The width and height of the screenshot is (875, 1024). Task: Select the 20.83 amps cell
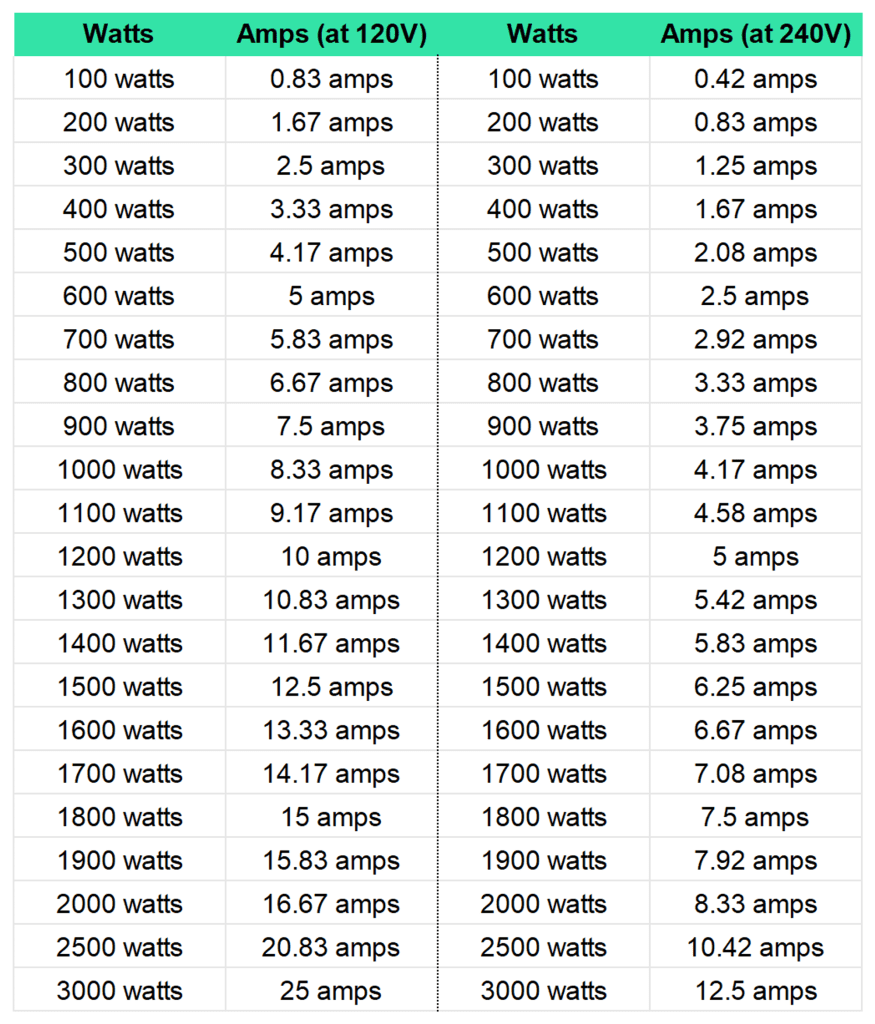(x=331, y=948)
